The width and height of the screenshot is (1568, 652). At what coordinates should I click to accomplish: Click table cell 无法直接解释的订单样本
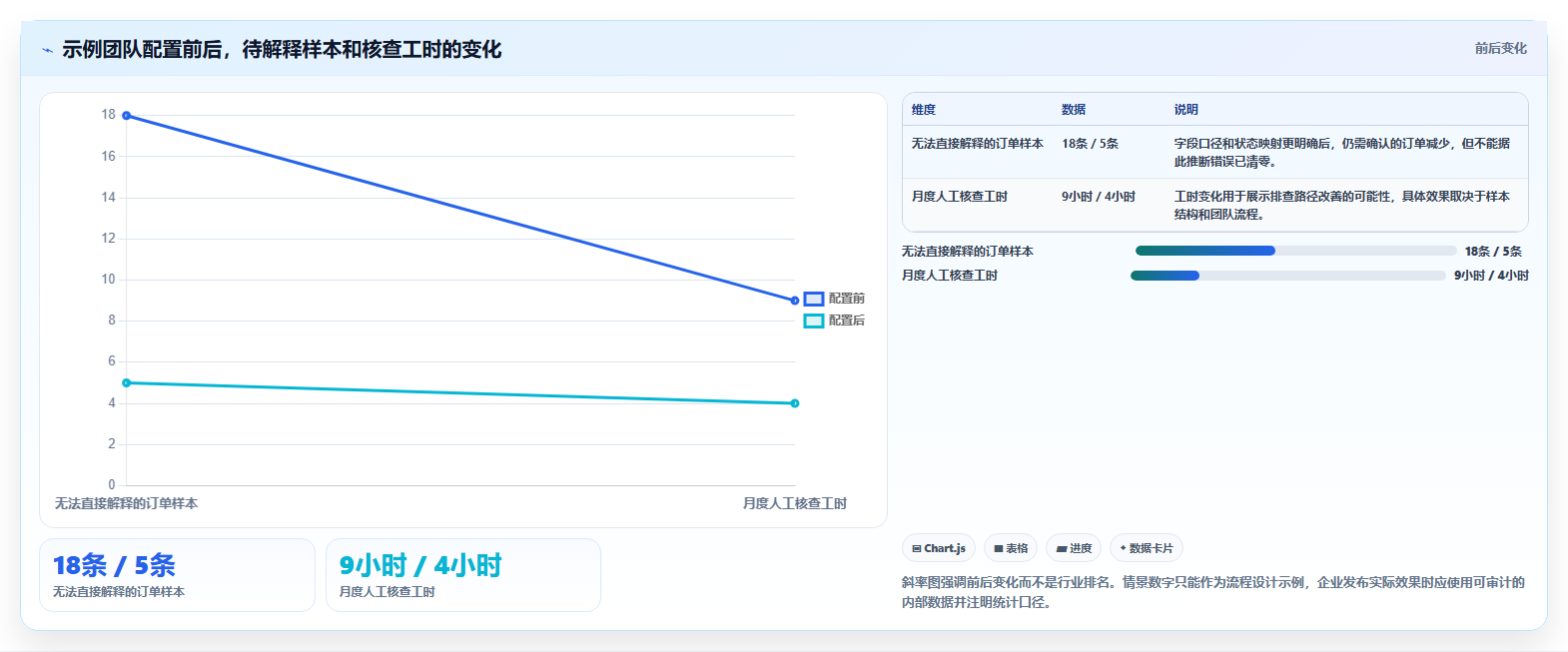pos(977,144)
